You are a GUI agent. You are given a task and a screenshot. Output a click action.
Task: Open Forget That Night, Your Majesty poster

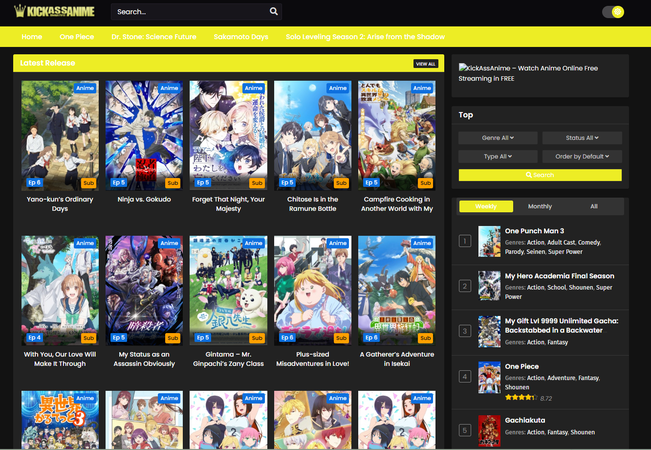tap(228, 136)
